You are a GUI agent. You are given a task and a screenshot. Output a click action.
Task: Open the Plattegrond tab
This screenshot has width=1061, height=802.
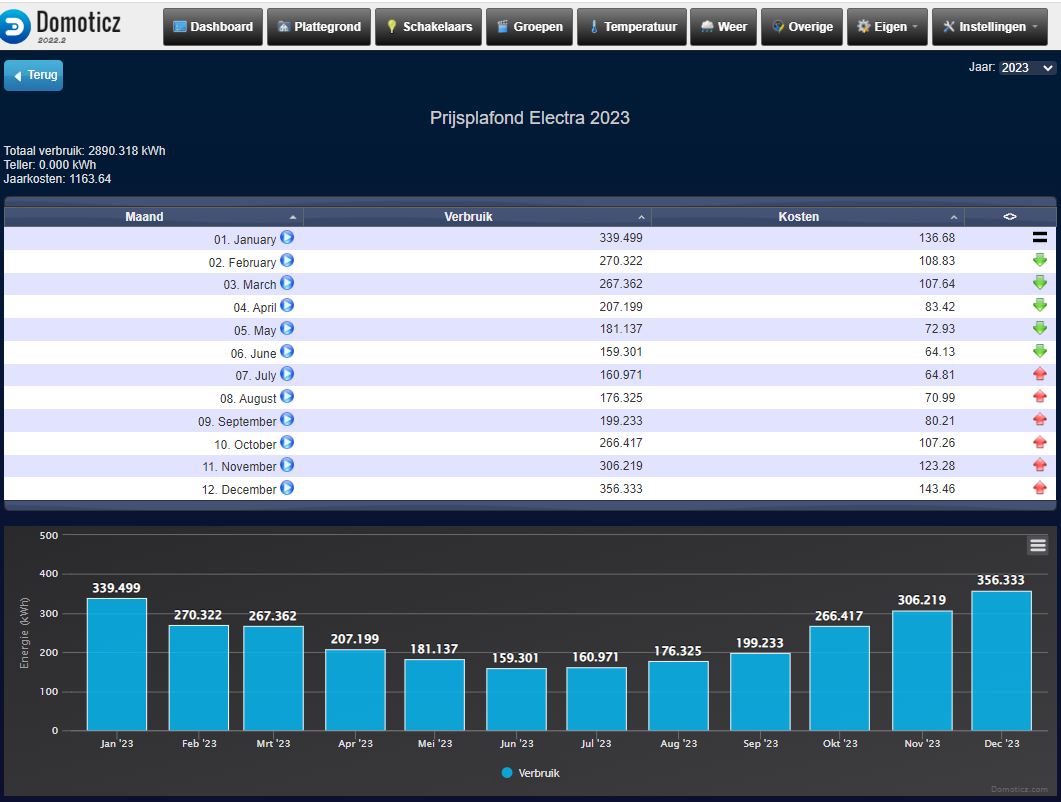[x=319, y=26]
